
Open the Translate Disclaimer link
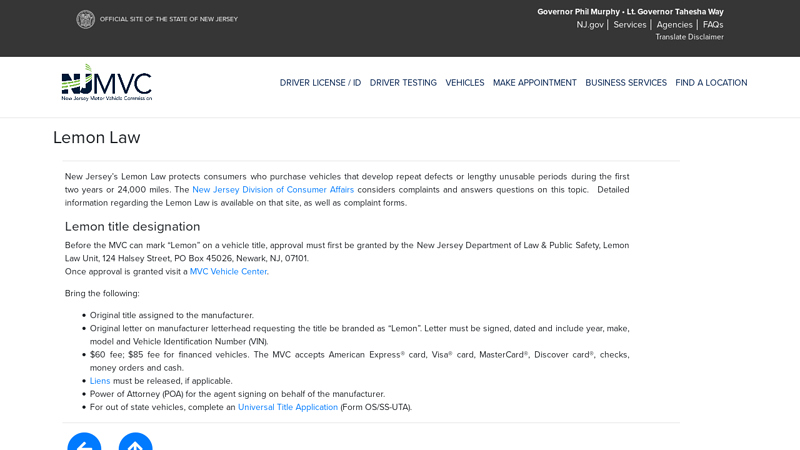point(689,37)
